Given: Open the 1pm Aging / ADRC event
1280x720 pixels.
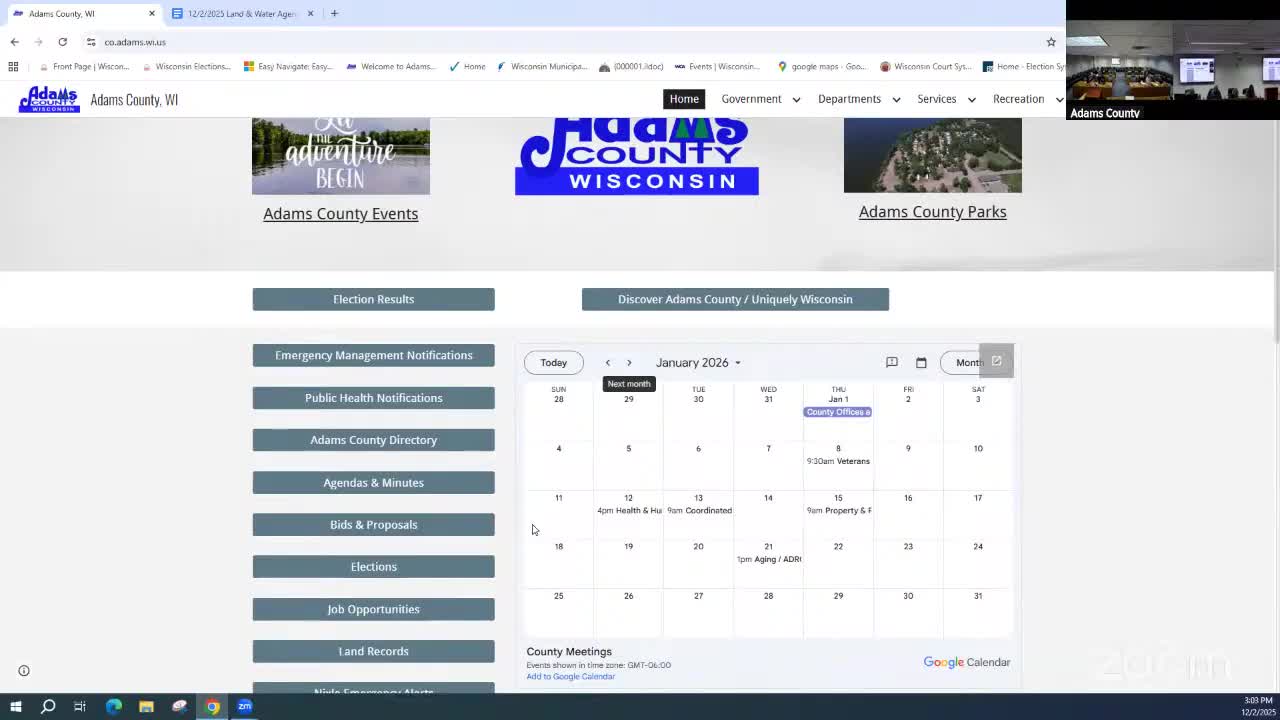Looking at the screenshot, I should click(768, 559).
